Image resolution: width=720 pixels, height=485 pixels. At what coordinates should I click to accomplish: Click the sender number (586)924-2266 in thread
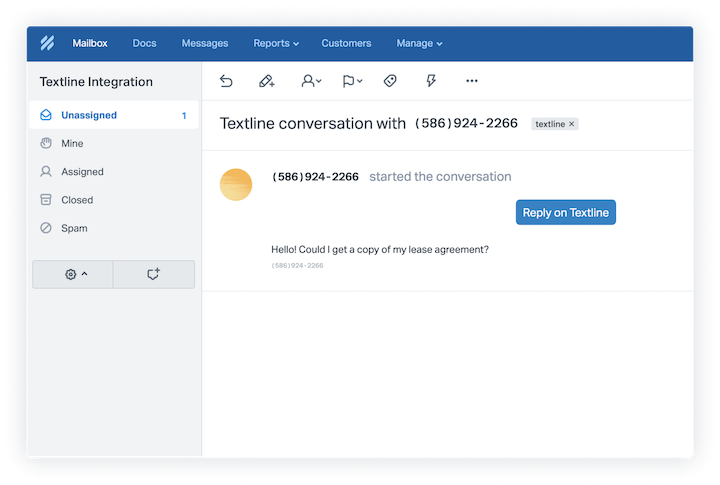315,177
